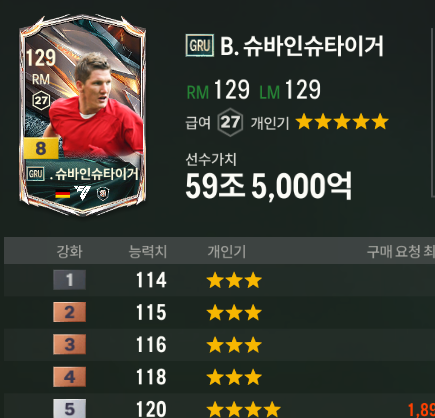The height and width of the screenshot is (418, 435).
Task: Click the GRU season badge beside player name
Action: click(x=200, y=45)
